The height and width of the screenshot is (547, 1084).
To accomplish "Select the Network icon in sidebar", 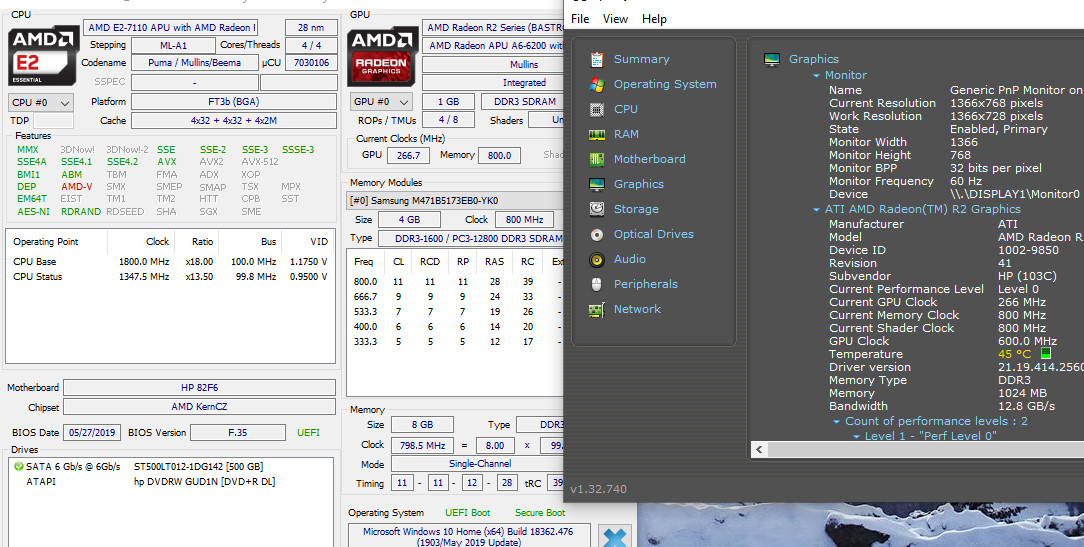I will click(x=597, y=310).
